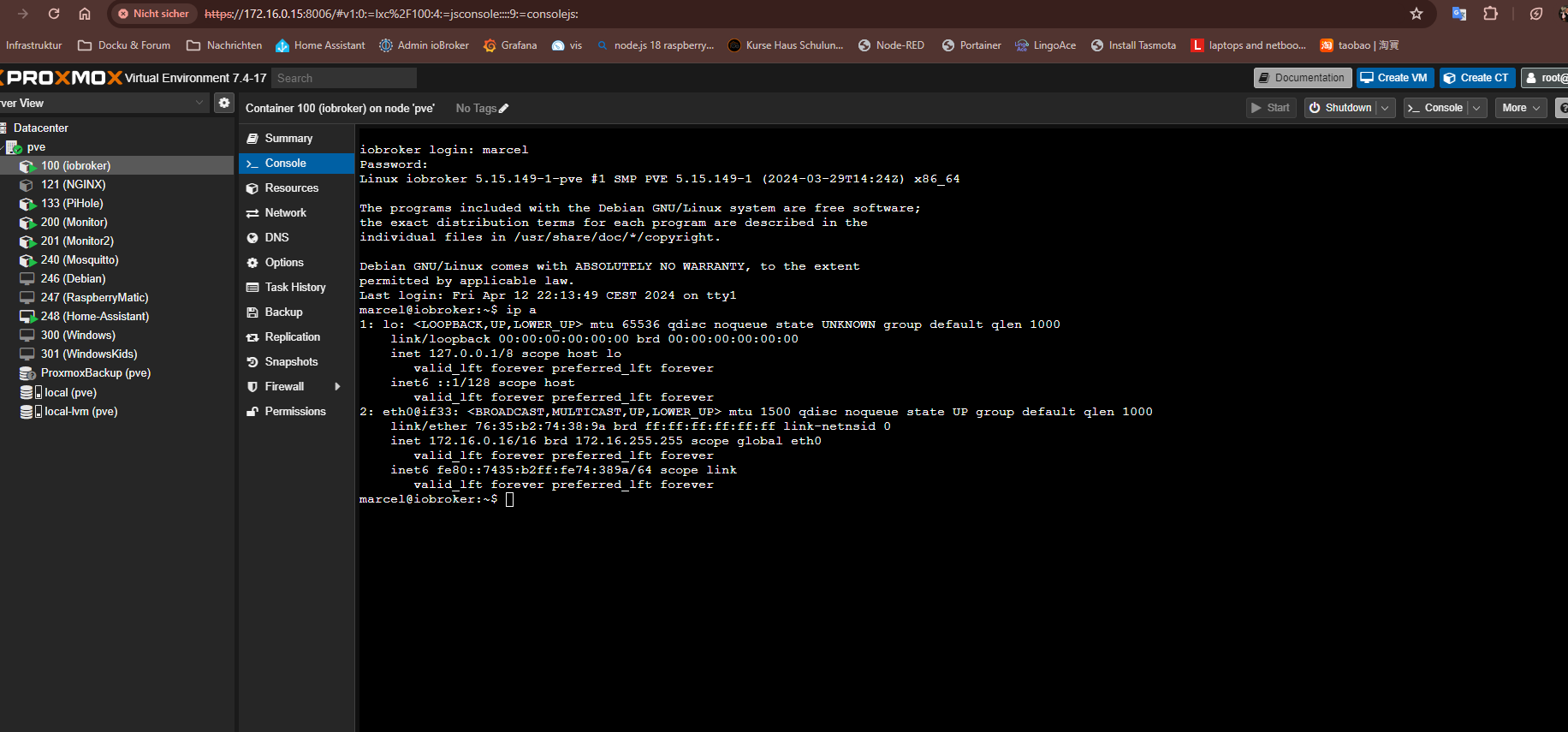
Task: Open the Nachrichten bookmark folder
Action: tap(224, 45)
